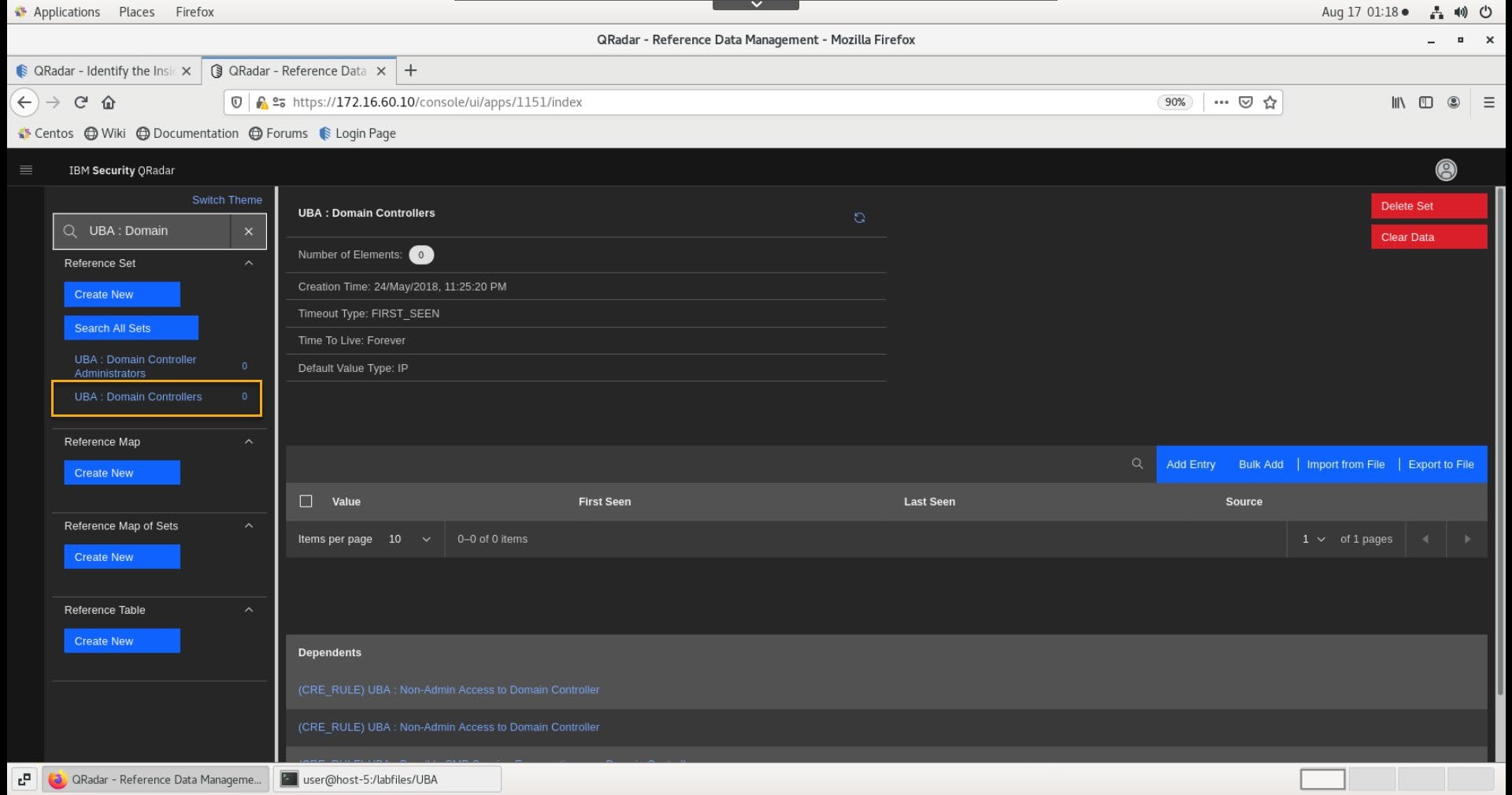Open the Centos bookmark
Viewport: 1512px width, 795px height.
point(46,134)
